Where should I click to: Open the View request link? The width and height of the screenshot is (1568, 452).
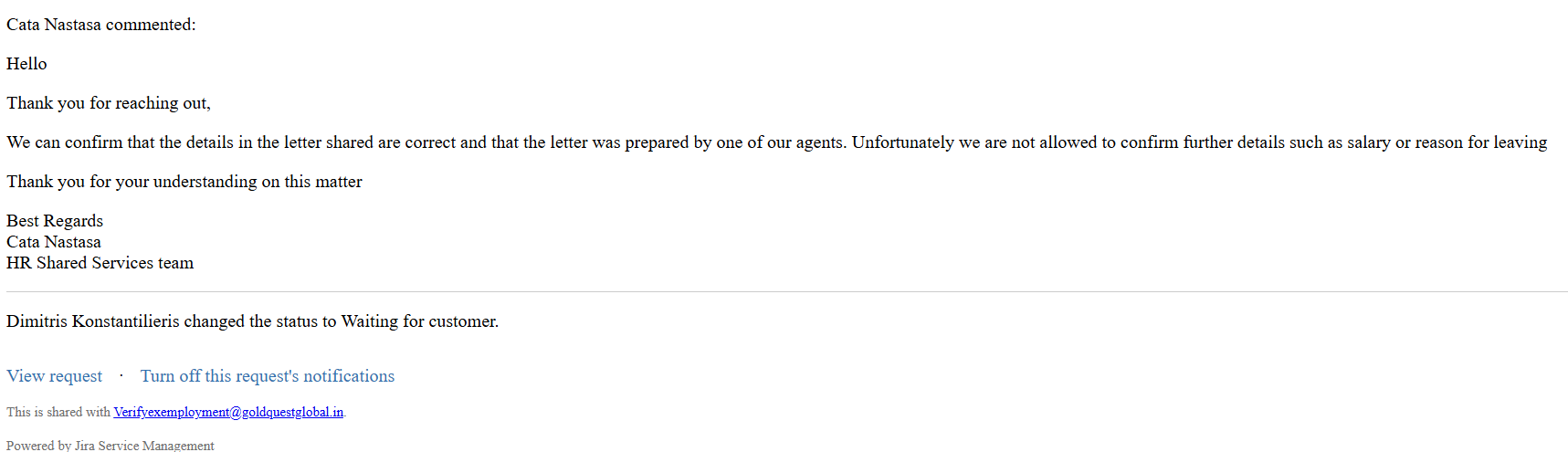click(54, 376)
